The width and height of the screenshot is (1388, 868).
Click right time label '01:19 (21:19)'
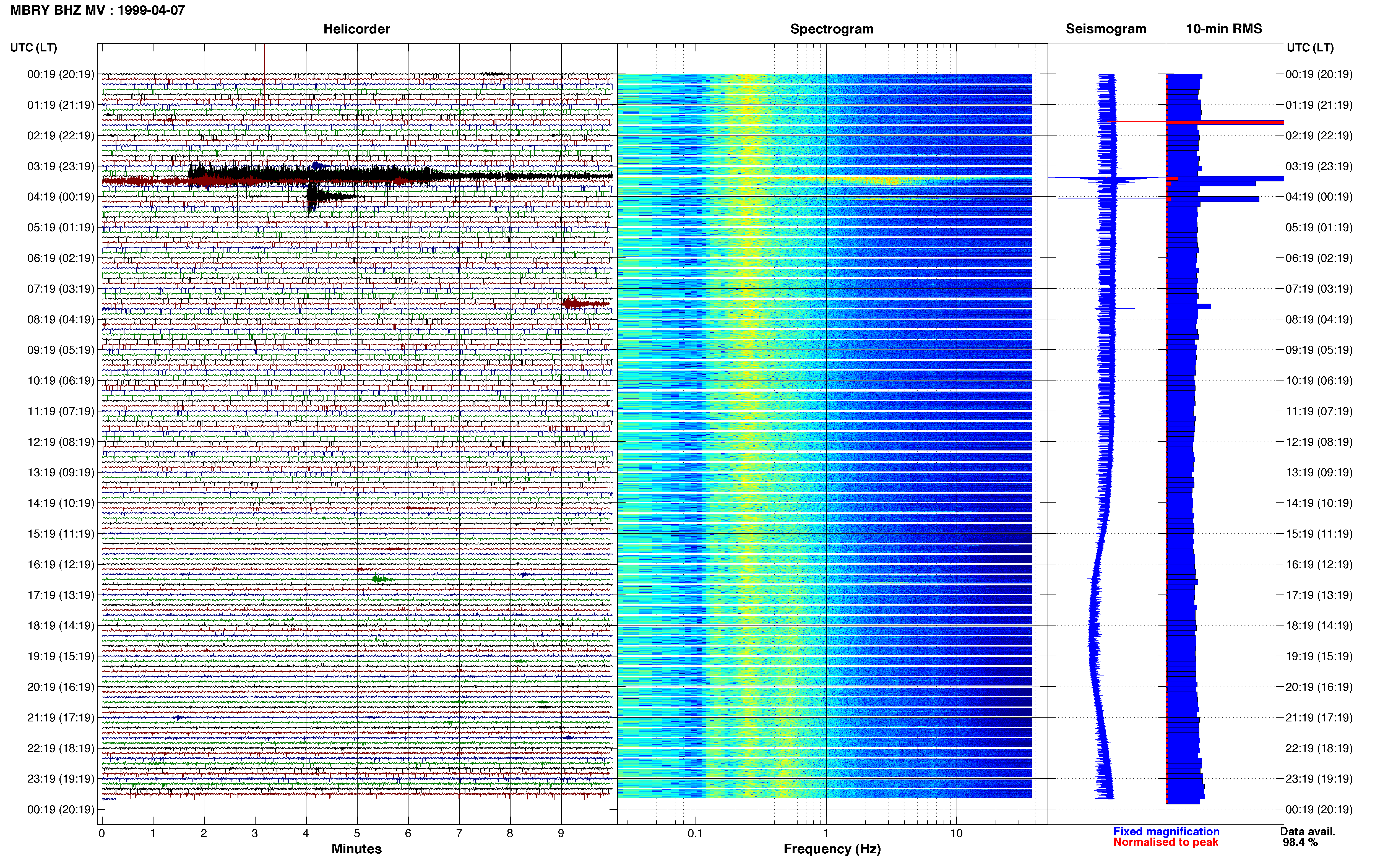tap(1319, 105)
